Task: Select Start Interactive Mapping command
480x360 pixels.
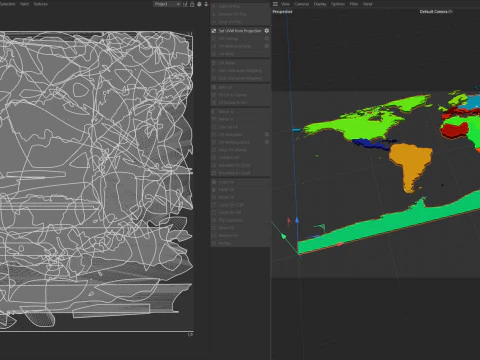Action: [x=240, y=71]
